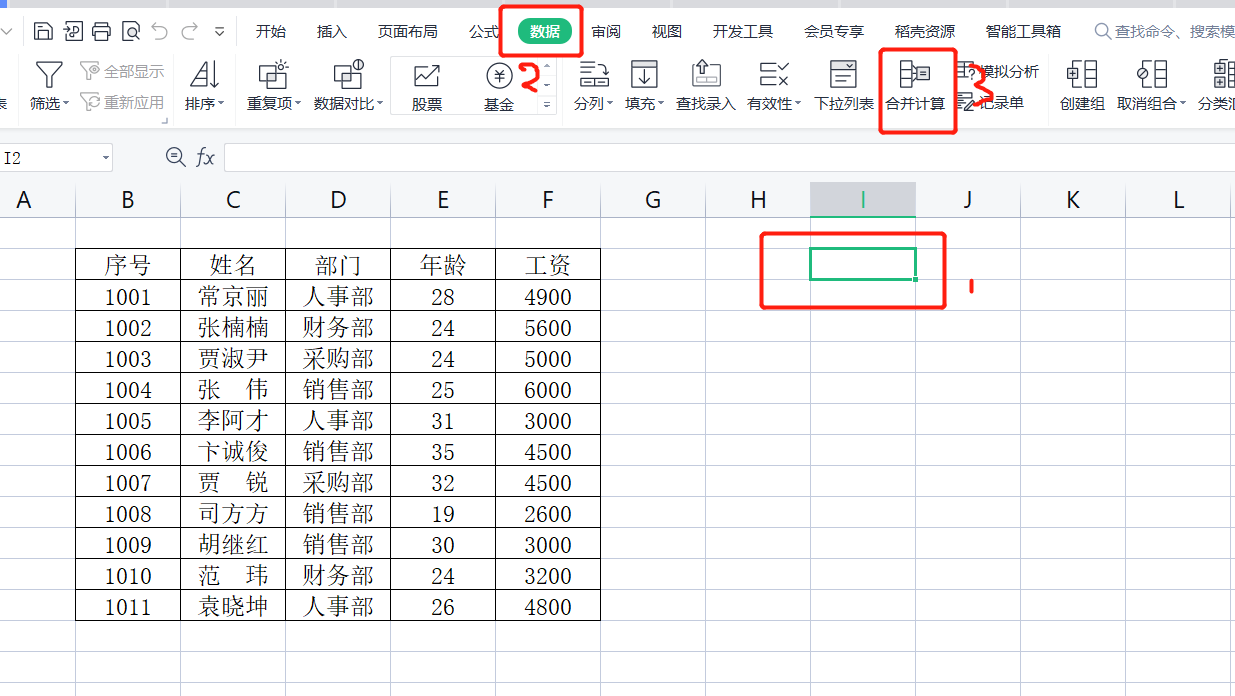
Task: Click the fx insert function icon
Action: tap(205, 157)
